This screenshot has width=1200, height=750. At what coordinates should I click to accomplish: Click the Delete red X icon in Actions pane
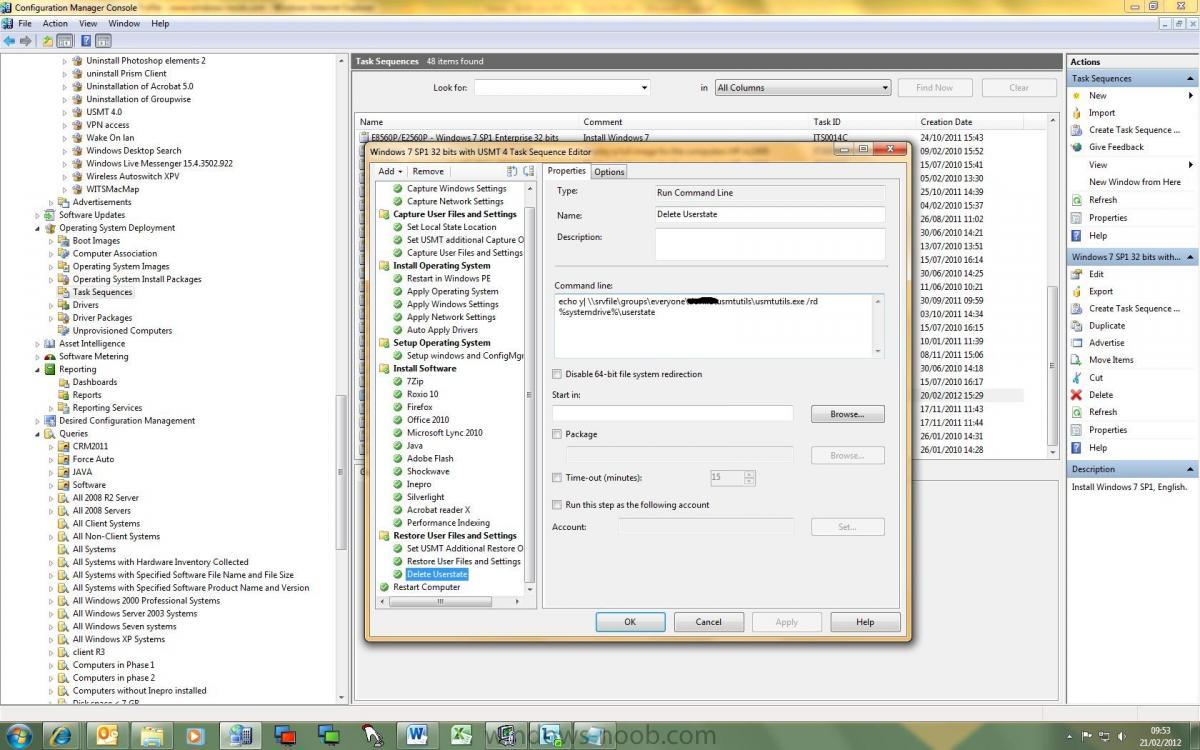1076,395
